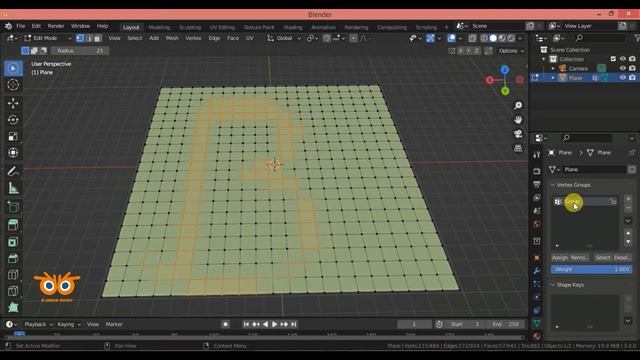Expand the Plane item in outliner
640x360 pixels.
(x=553, y=78)
